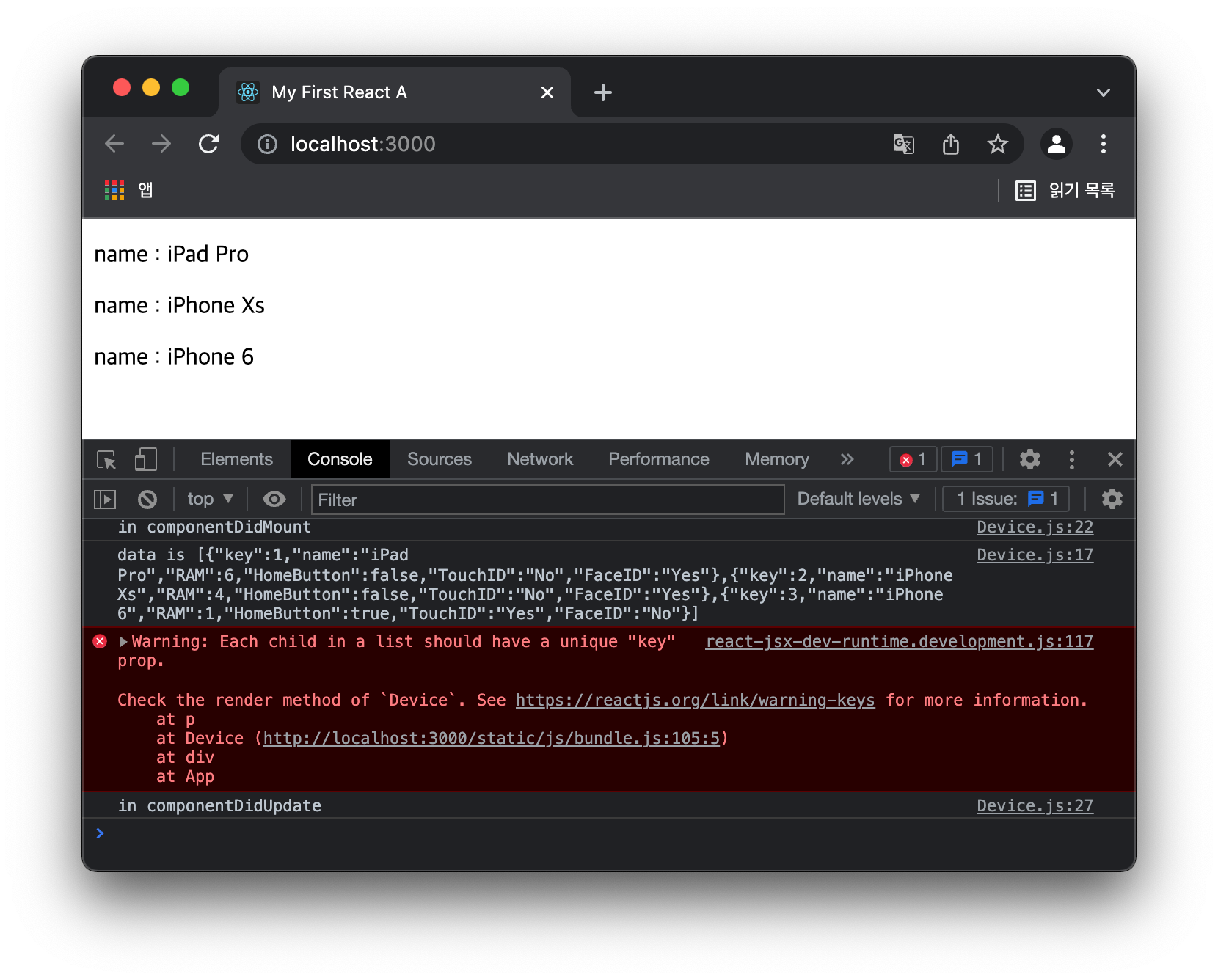This screenshot has height=980, width=1218.
Task: Open the bundle.js:105:5 link
Action: coord(491,739)
